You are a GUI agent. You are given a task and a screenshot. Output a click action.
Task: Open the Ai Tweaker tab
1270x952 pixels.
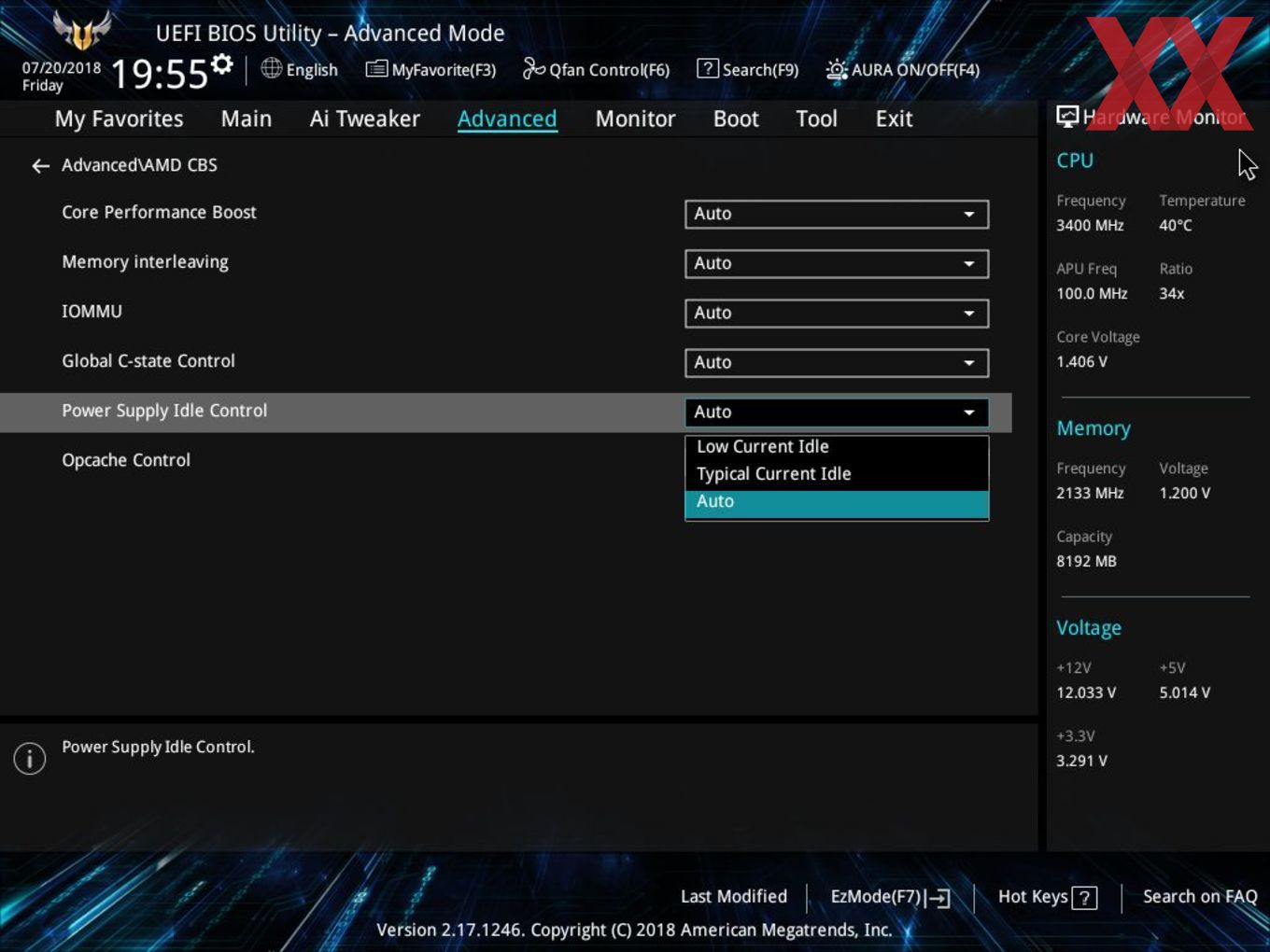365,119
